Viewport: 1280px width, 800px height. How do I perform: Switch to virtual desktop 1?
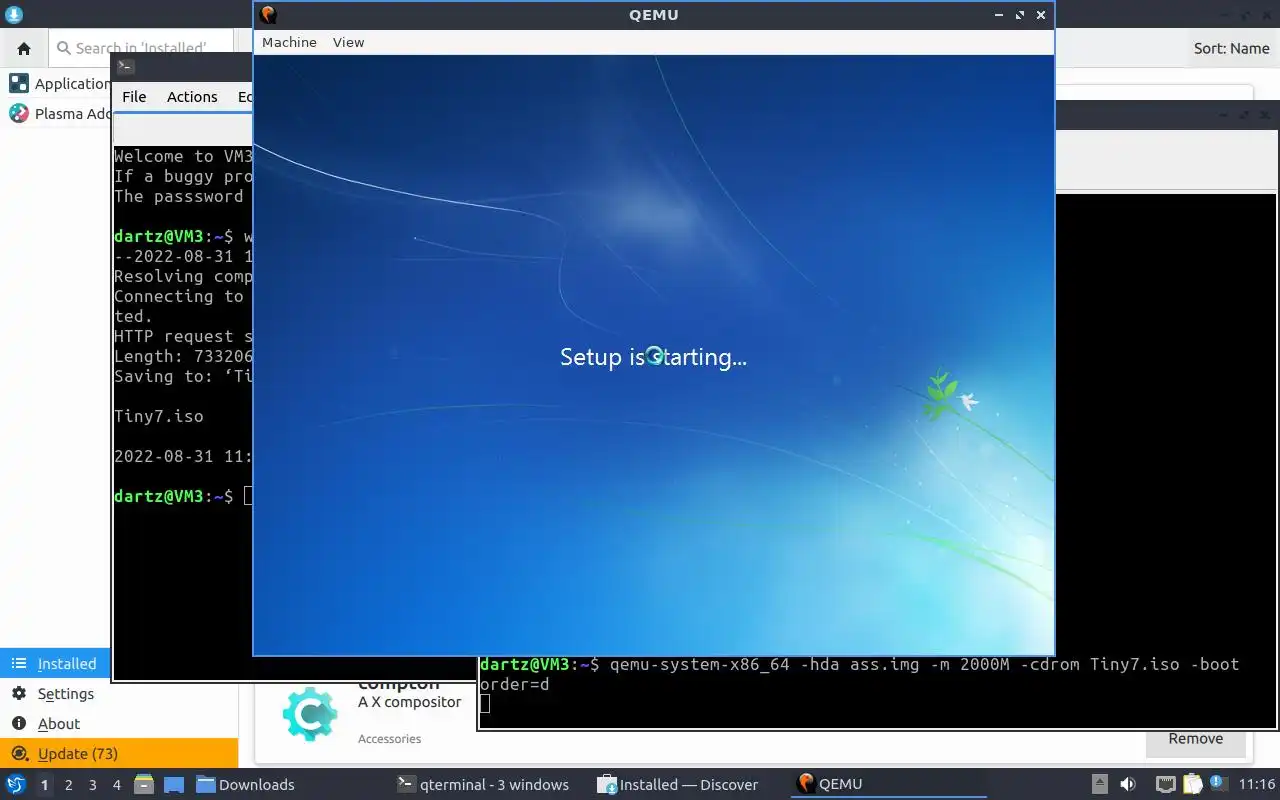coord(44,785)
